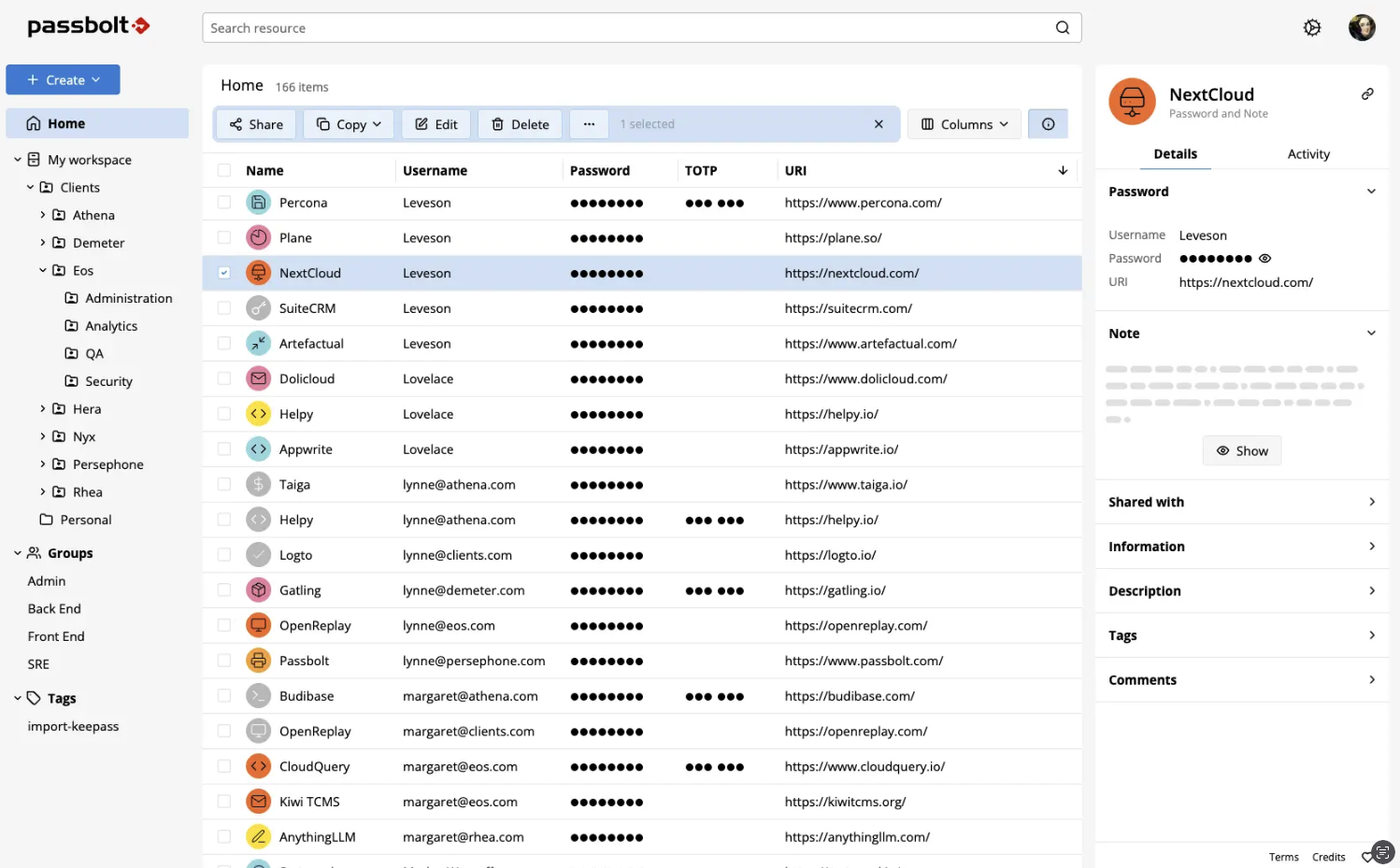Click the Gatling resource icon
Screen dimensions: 1400x868
coord(259,591)
